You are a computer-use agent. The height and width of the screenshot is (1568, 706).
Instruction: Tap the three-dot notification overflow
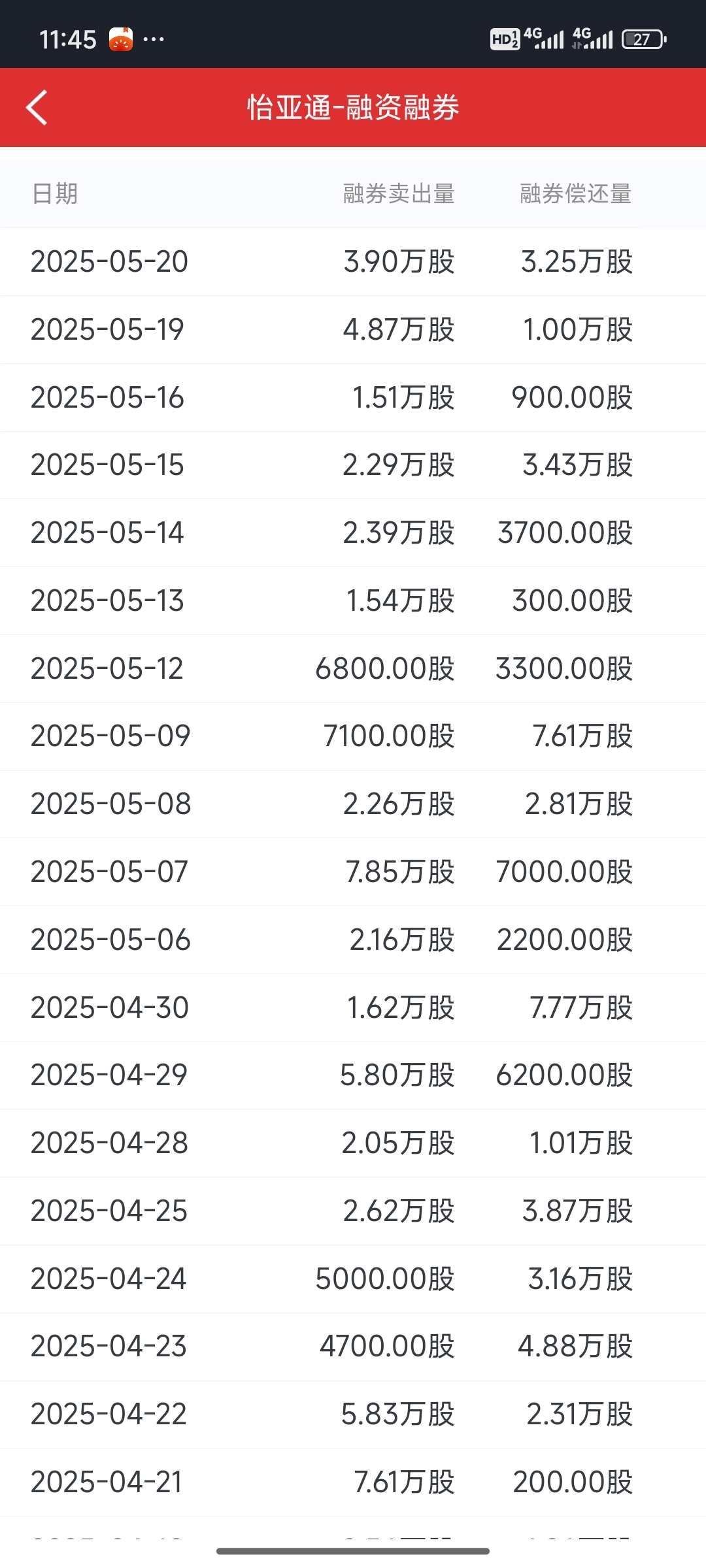[154, 39]
